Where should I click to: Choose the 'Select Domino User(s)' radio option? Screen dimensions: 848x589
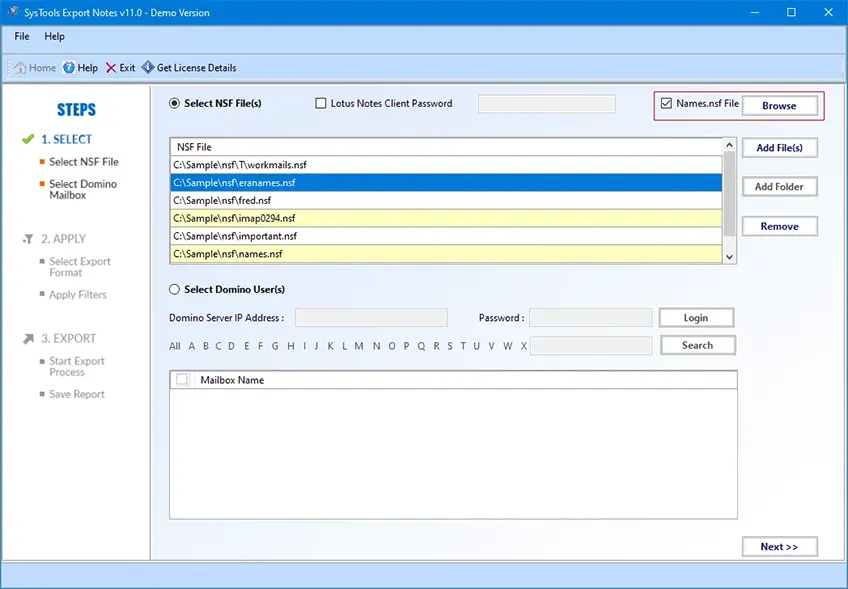(174, 289)
